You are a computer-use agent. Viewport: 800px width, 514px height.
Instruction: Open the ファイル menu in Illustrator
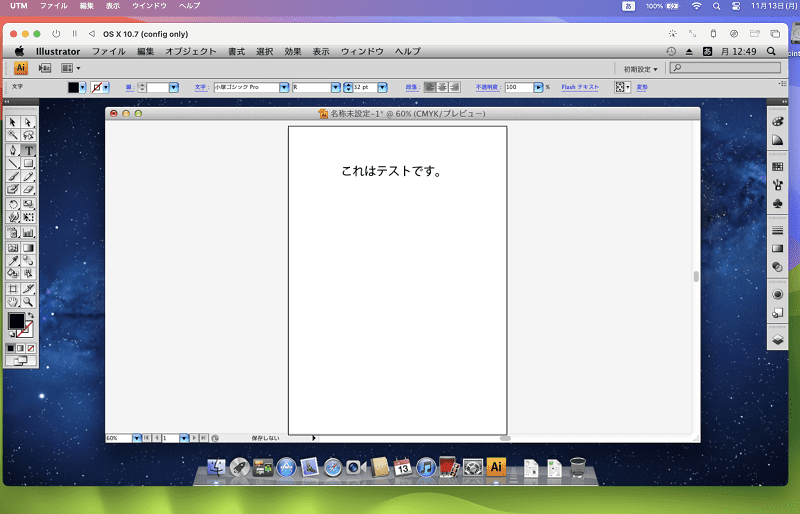tap(109, 52)
